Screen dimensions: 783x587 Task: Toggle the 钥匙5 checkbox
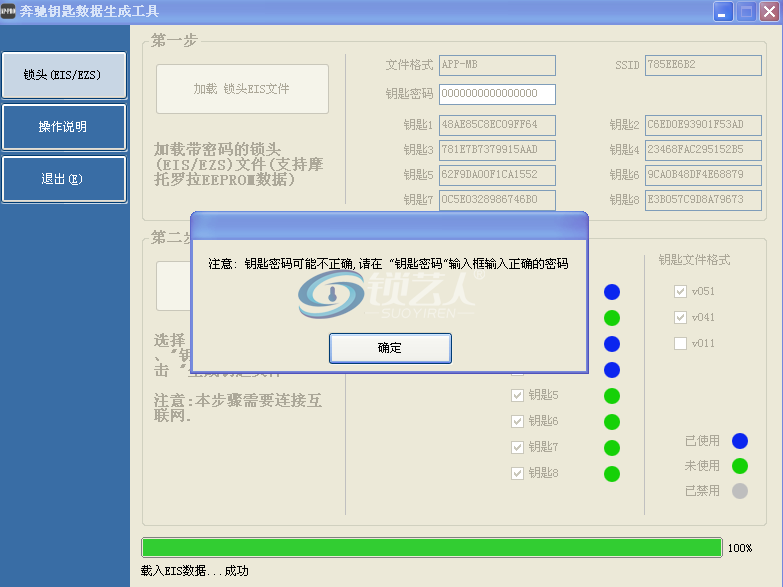[517, 395]
